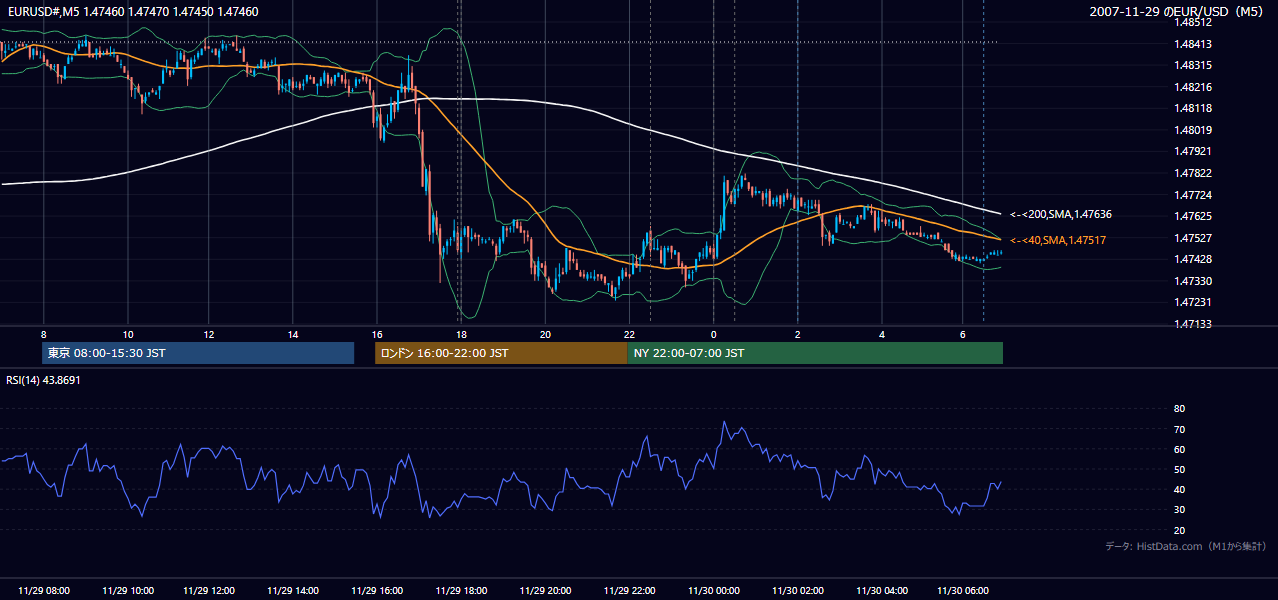The width and height of the screenshot is (1278, 600).
Task: Click RSI axis level 60
Action: [1180, 449]
